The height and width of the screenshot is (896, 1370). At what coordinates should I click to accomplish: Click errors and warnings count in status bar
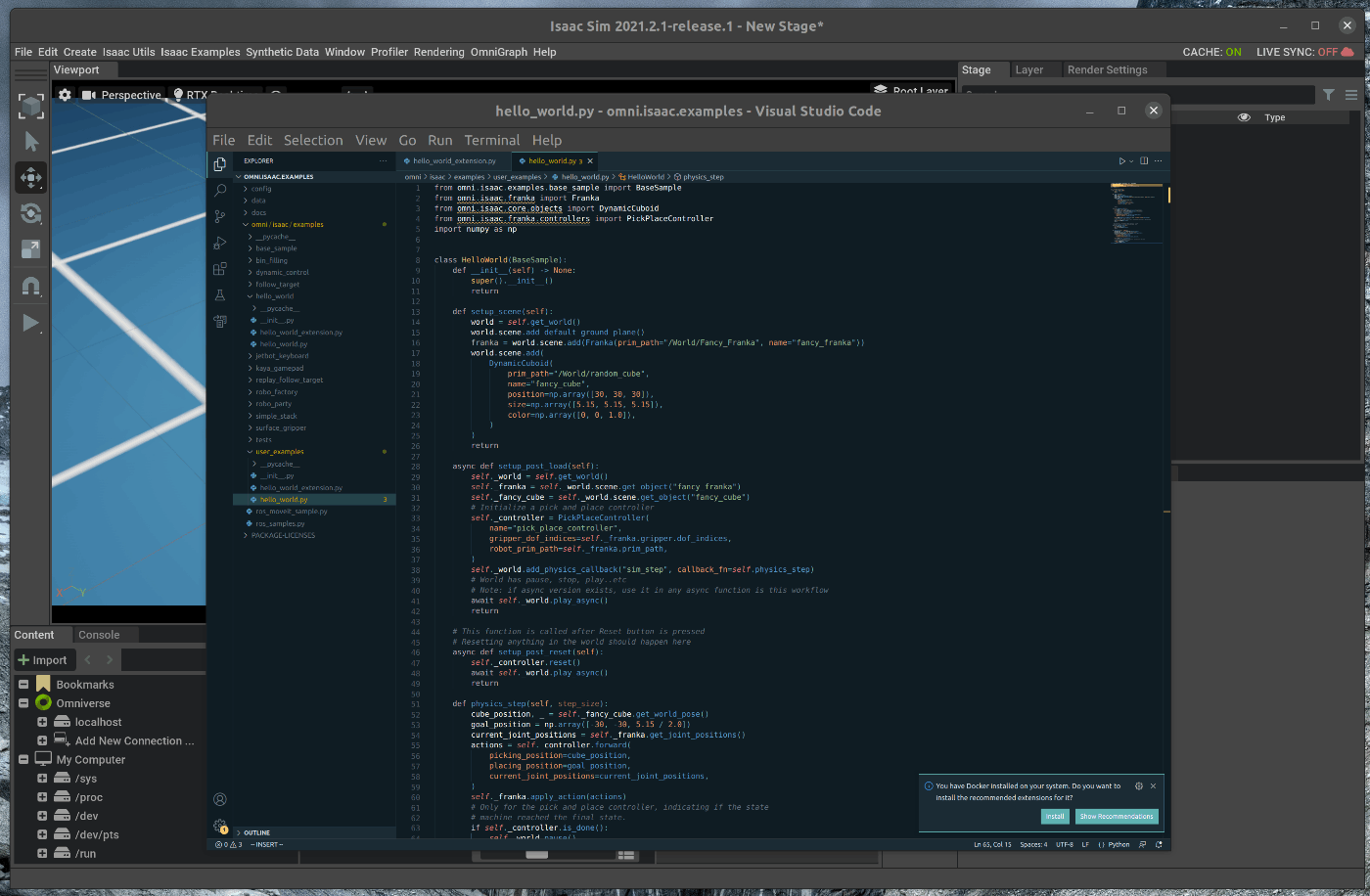point(229,844)
